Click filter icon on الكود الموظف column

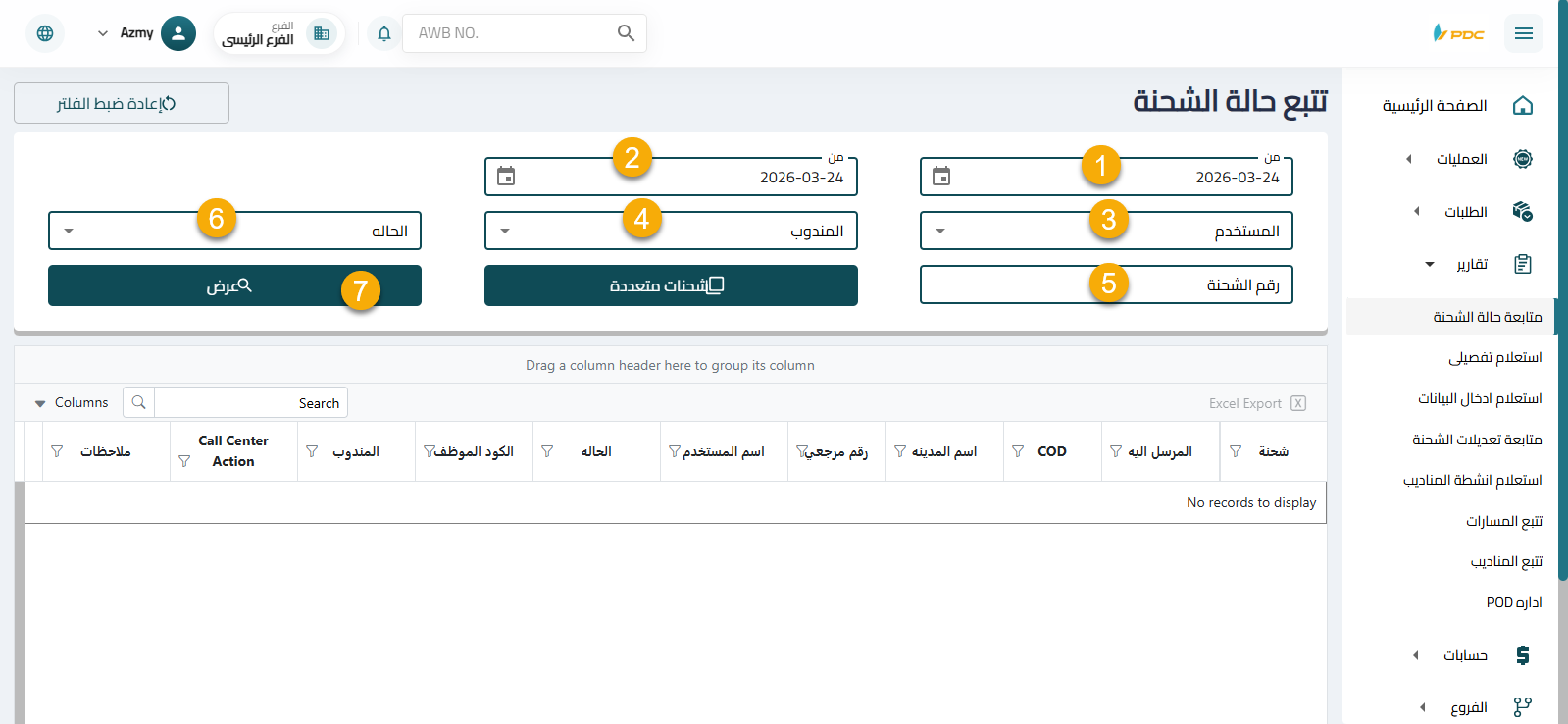click(430, 451)
